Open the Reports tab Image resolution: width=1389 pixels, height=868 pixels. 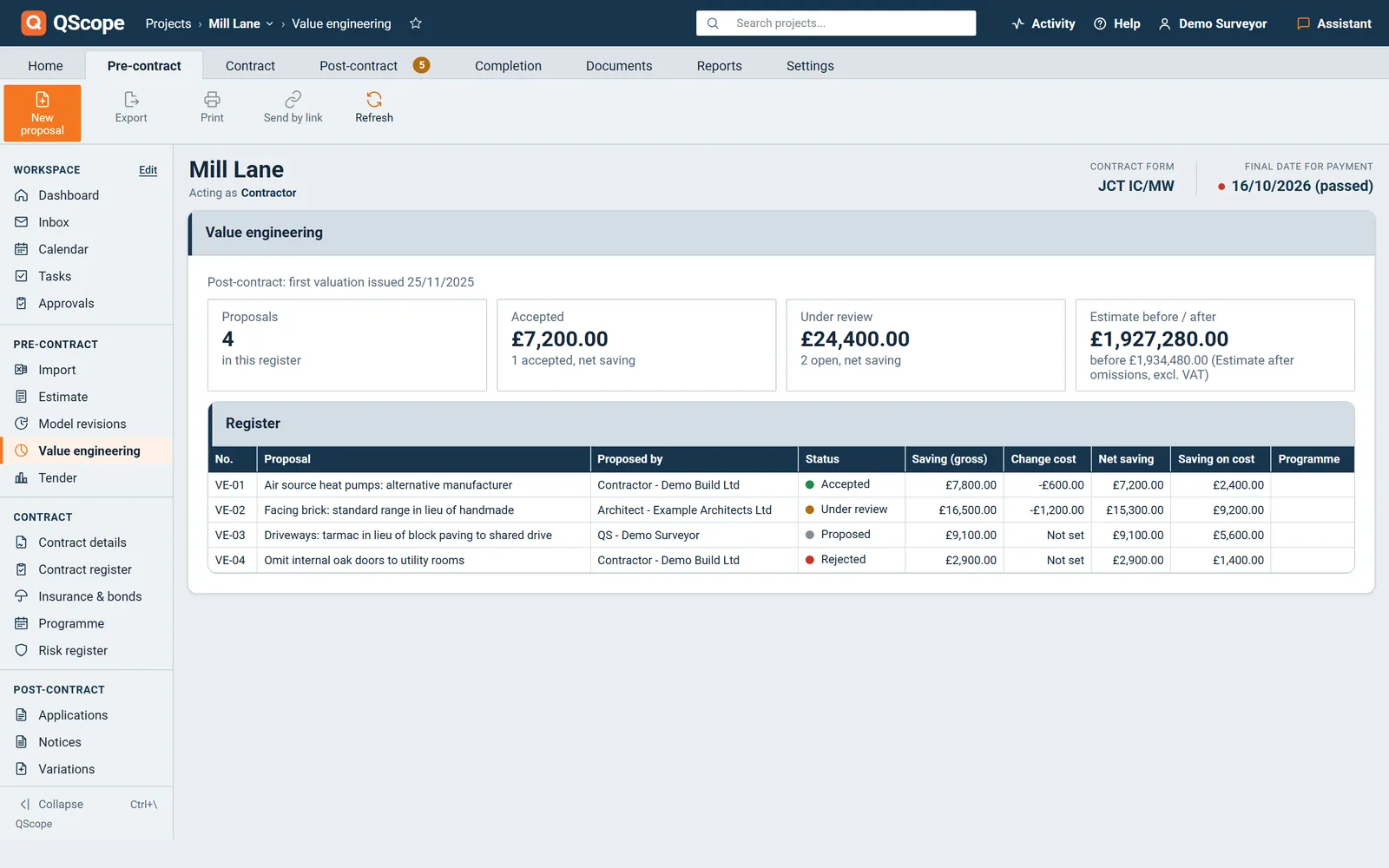pyautogui.click(x=719, y=66)
